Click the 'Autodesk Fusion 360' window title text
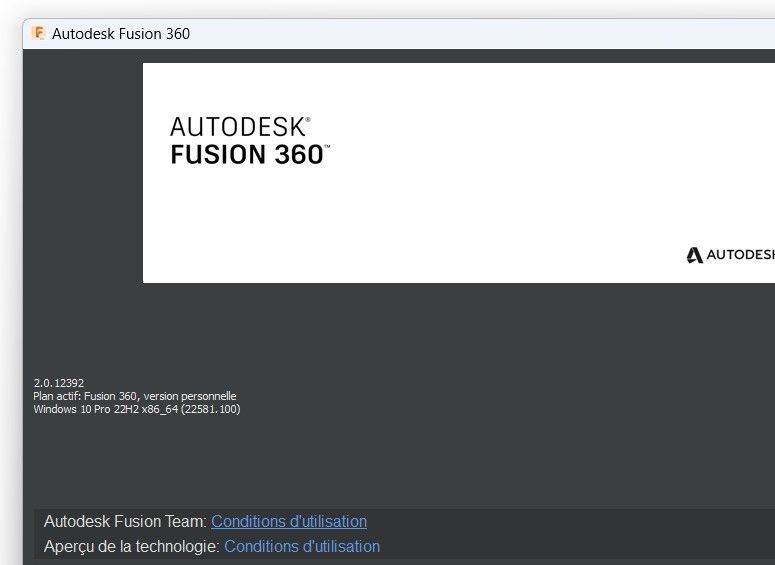This screenshot has height=565, width=775. (121, 34)
